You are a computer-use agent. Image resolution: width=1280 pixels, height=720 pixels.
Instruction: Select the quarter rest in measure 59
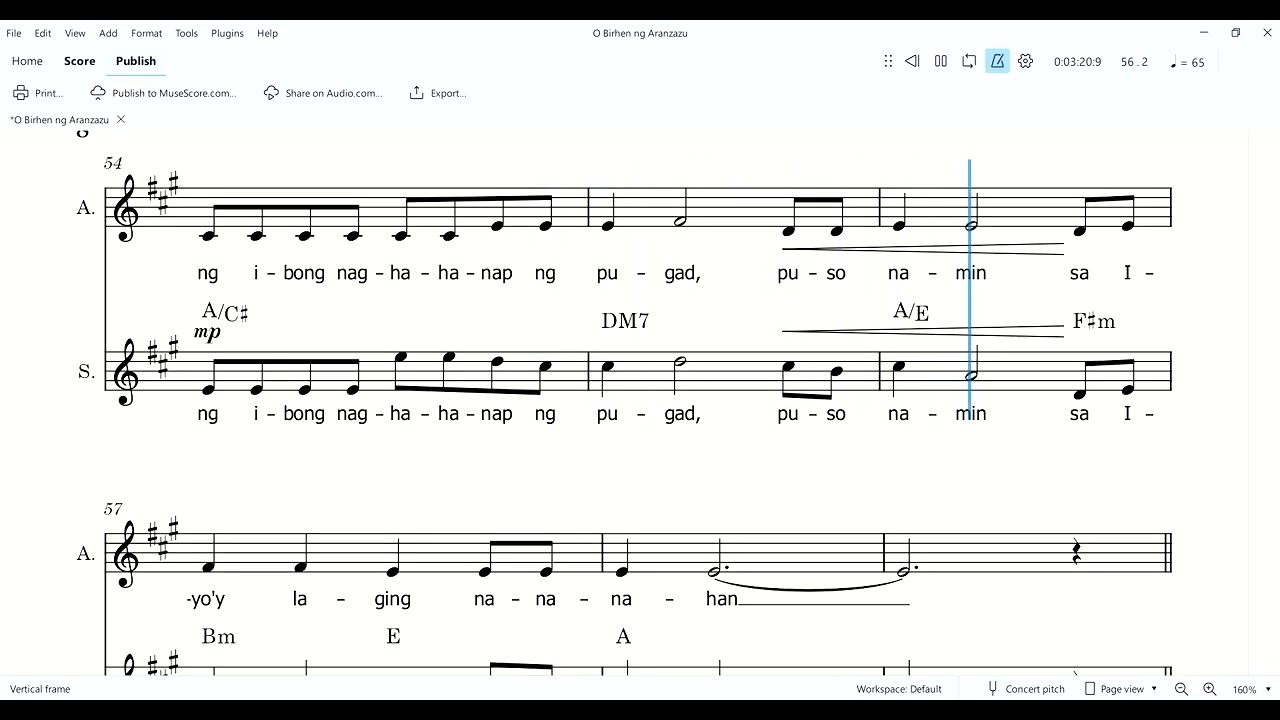[x=1076, y=553]
